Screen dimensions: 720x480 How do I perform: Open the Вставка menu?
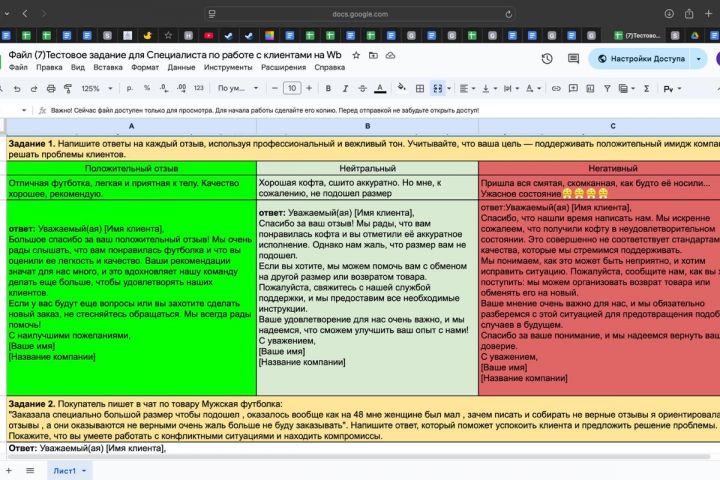click(x=108, y=68)
